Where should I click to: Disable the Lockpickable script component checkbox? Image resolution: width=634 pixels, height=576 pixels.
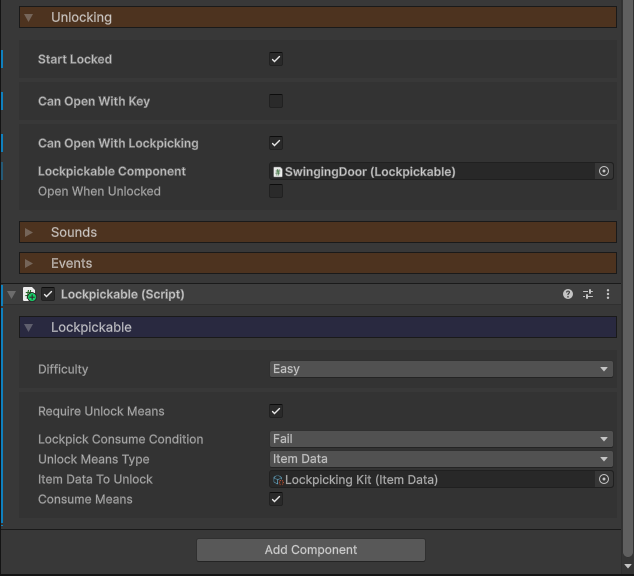[48, 294]
